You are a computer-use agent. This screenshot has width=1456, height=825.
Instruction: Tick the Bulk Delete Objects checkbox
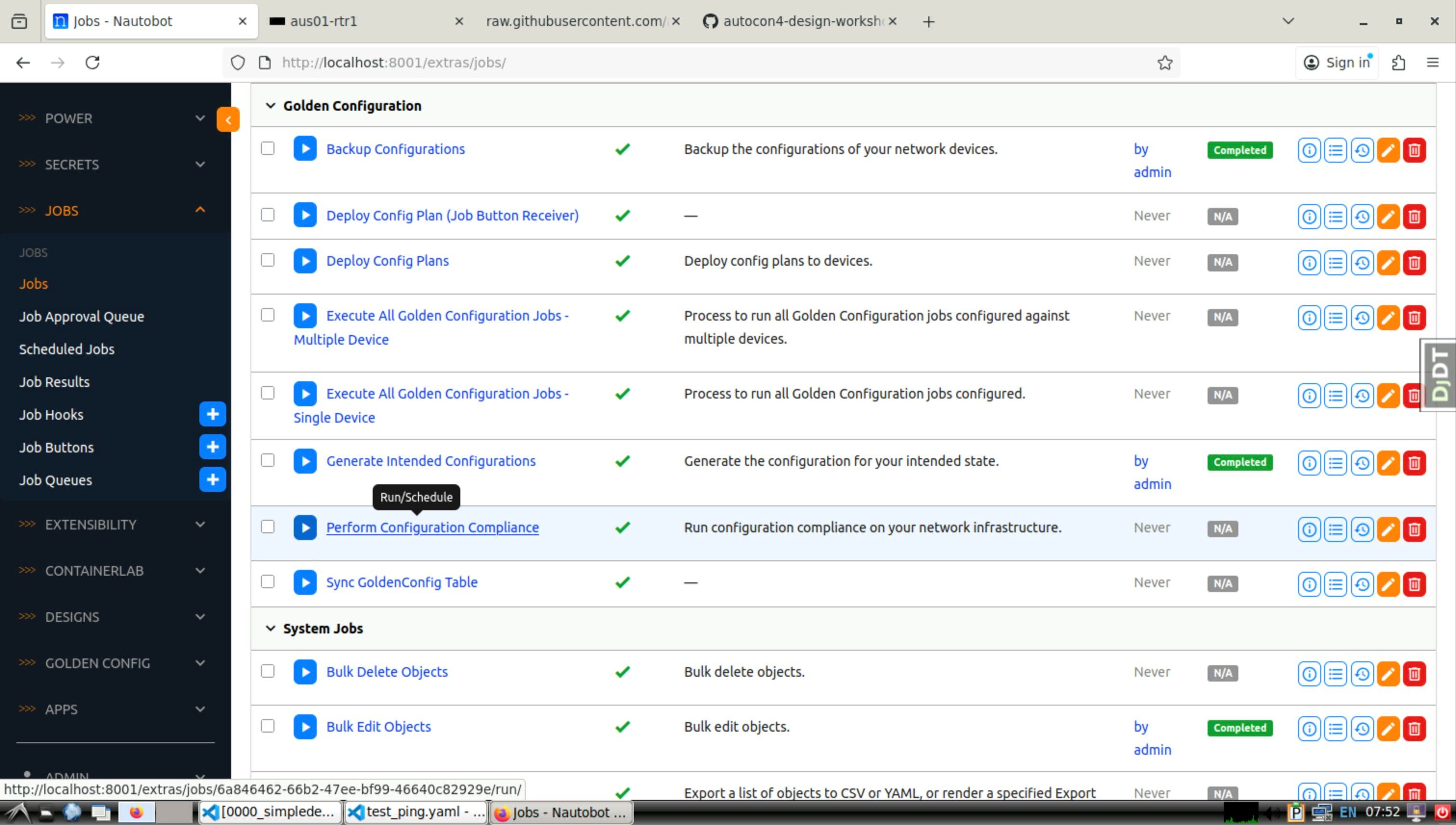tap(268, 671)
